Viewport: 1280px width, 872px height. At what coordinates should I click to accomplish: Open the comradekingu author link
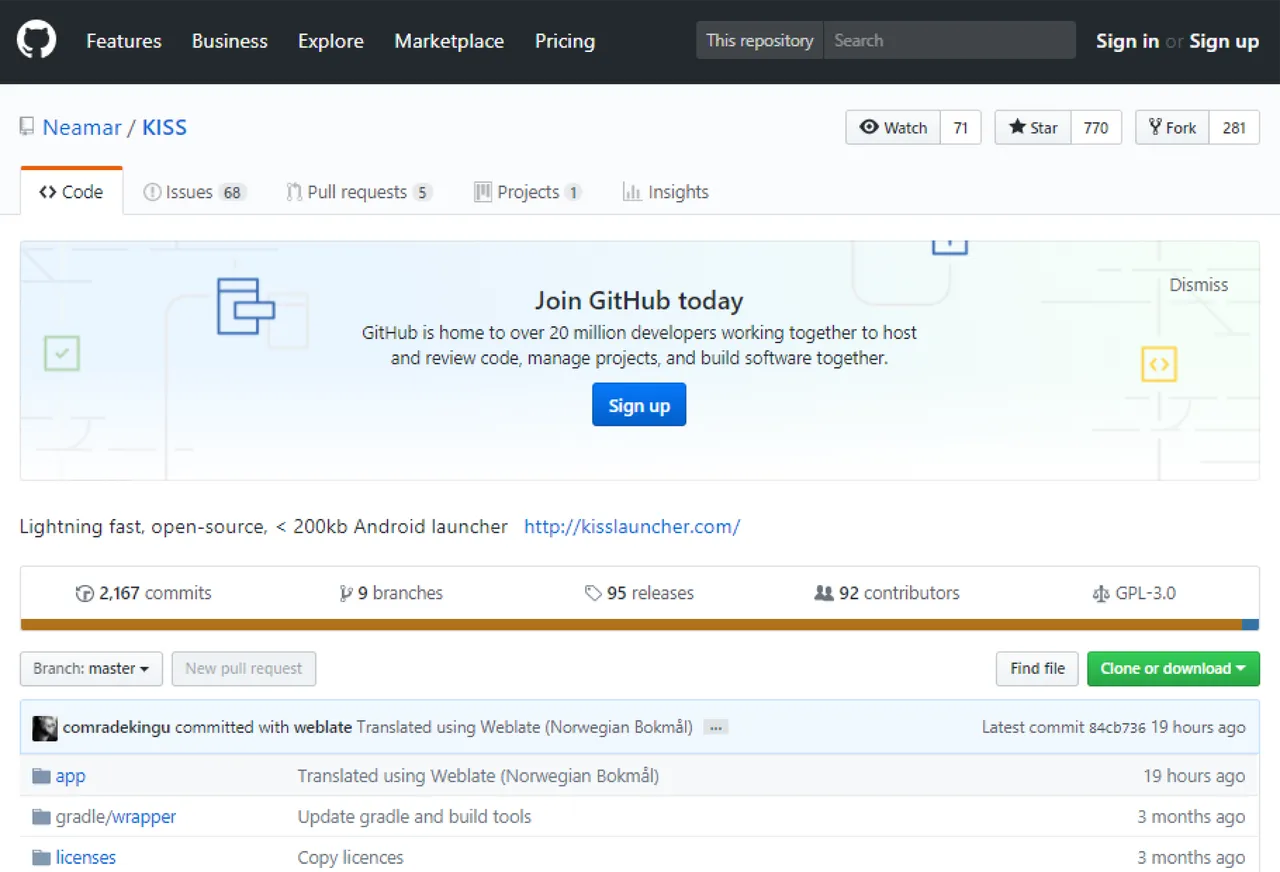[117, 727]
